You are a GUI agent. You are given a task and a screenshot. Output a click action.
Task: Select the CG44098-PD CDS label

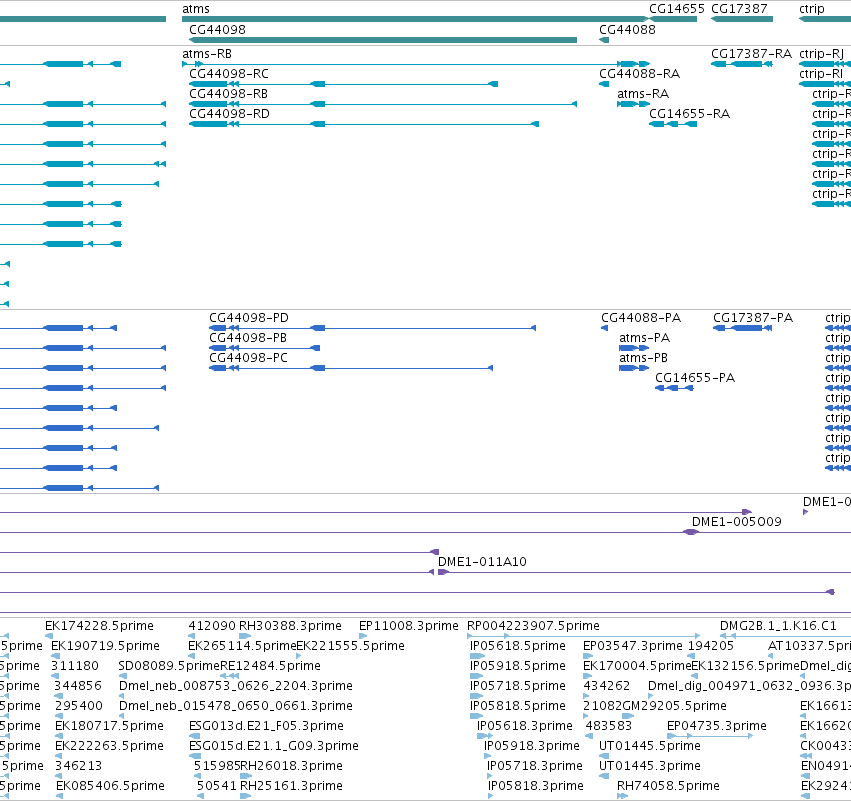(x=249, y=317)
